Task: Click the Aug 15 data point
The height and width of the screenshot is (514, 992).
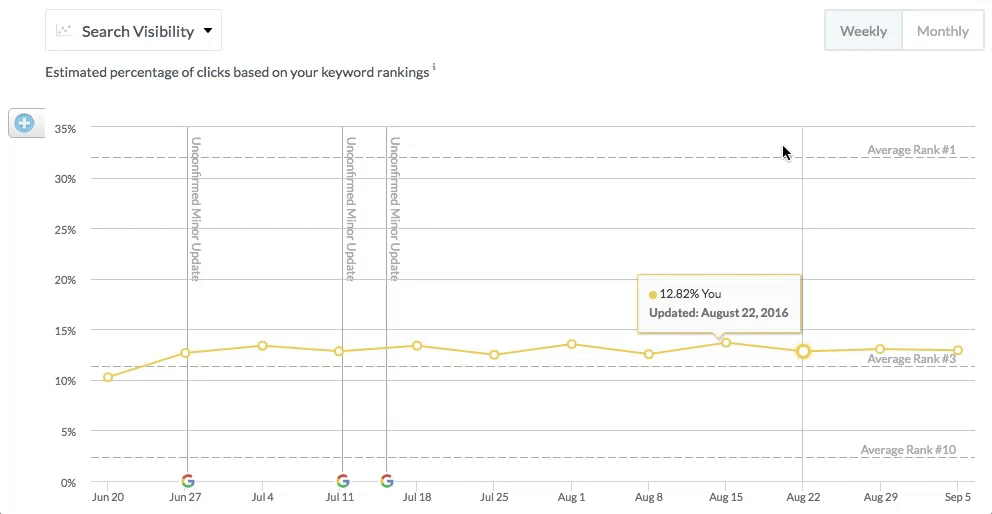Action: click(x=726, y=343)
